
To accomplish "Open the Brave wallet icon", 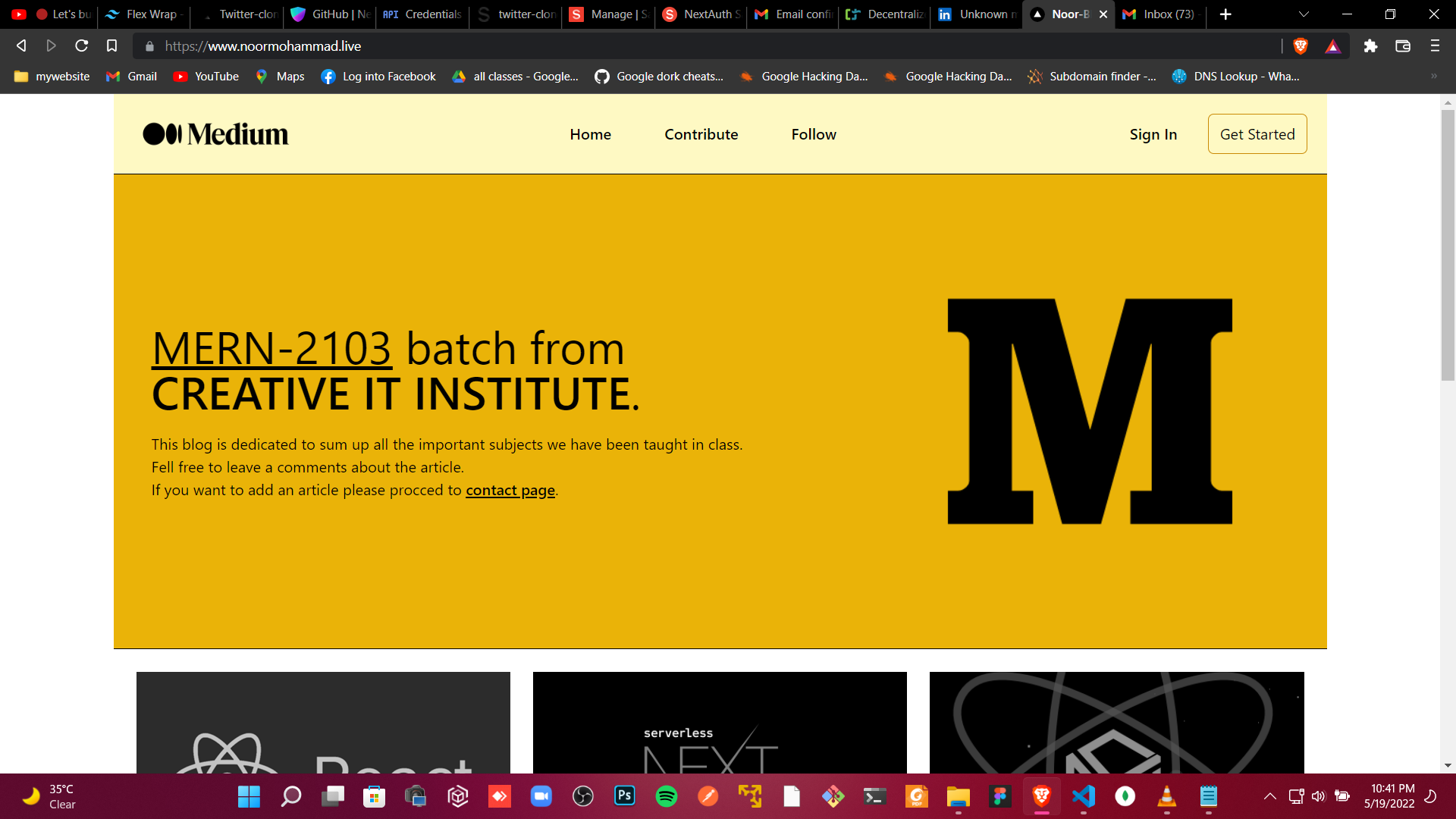I will click(x=1403, y=46).
